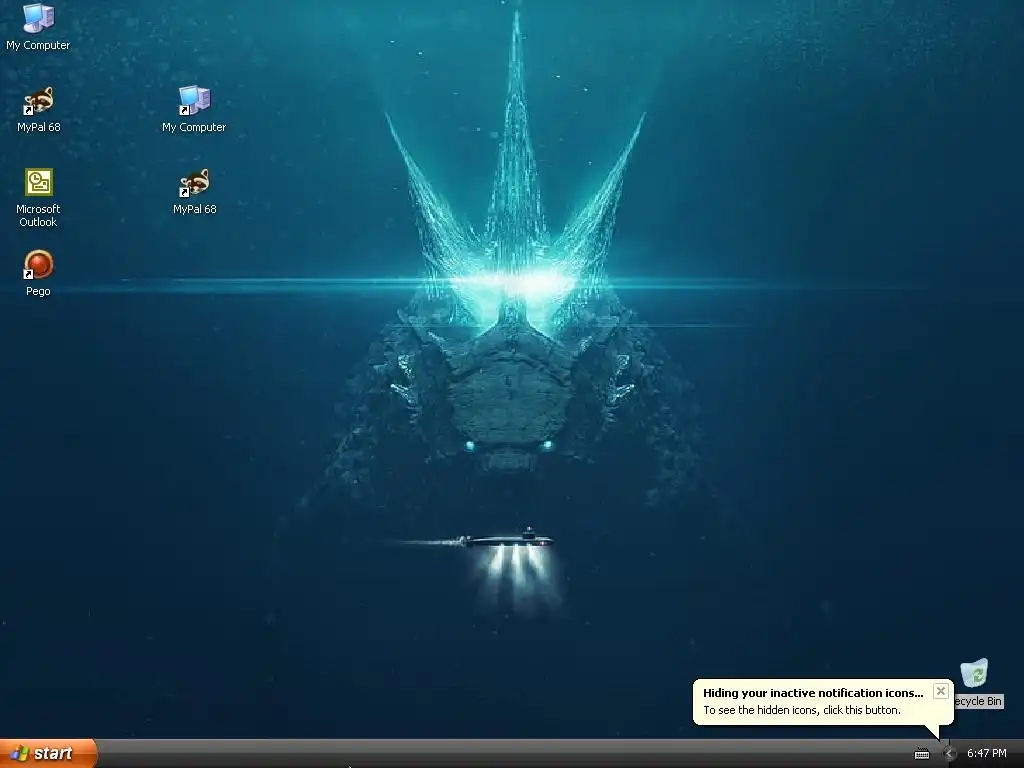Image resolution: width=1024 pixels, height=768 pixels.
Task: Launch Microsoft Outlook desktop icon
Action: 39,198
